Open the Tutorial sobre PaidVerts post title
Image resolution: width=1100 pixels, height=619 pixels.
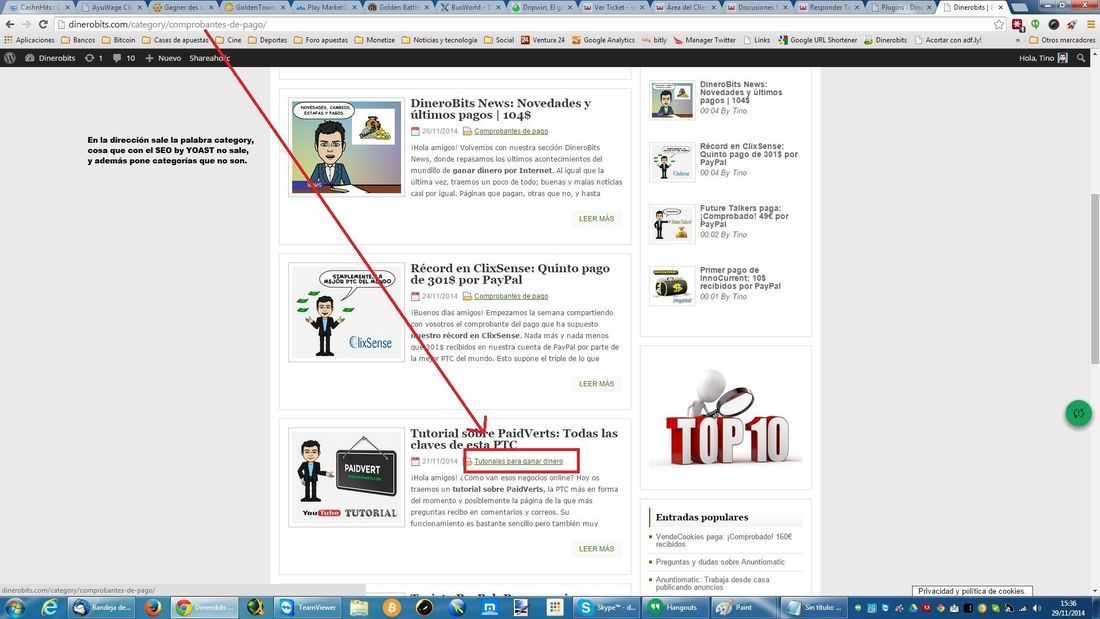pos(514,439)
